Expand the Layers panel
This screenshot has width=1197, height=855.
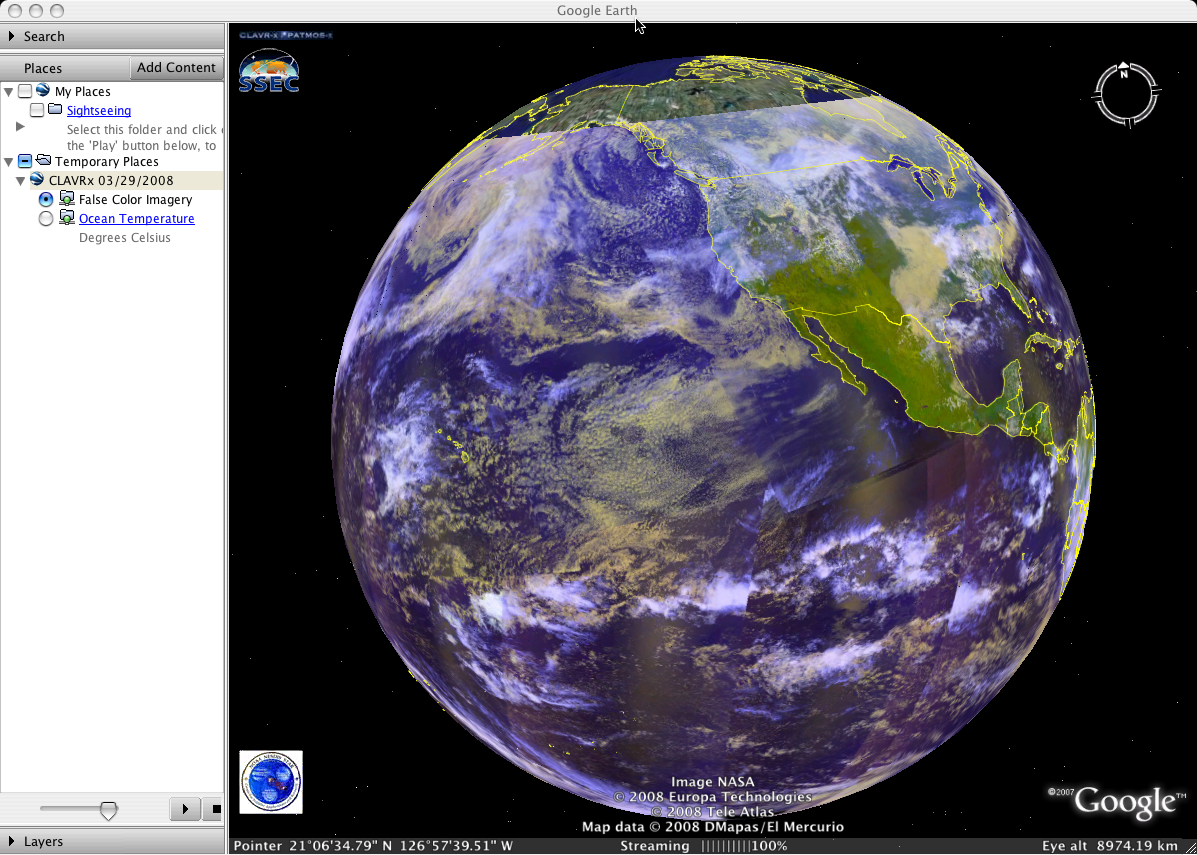[x=11, y=841]
